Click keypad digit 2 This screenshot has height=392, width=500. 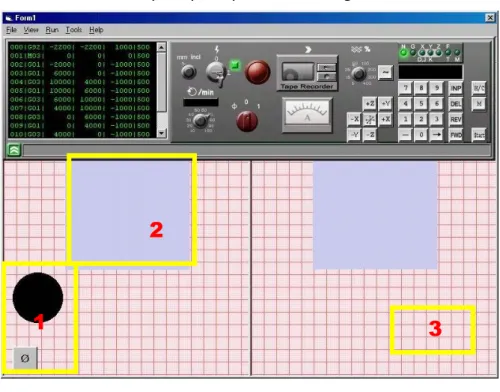point(421,119)
